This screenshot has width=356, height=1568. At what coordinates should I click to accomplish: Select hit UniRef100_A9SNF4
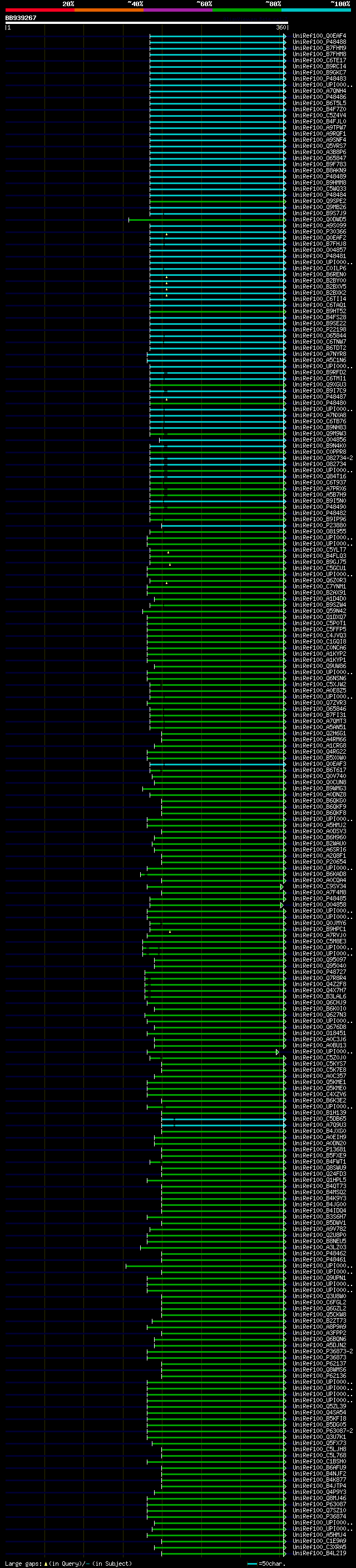[319, 140]
